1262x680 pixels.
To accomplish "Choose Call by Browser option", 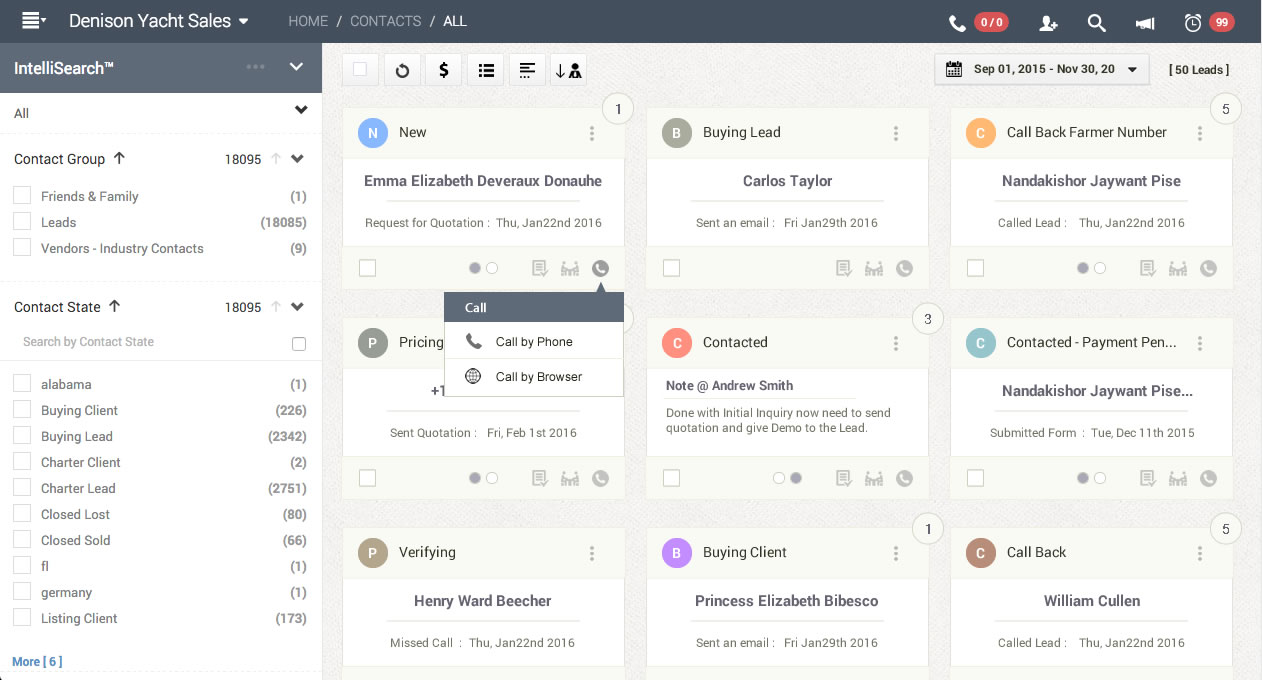I will pyautogui.click(x=534, y=376).
